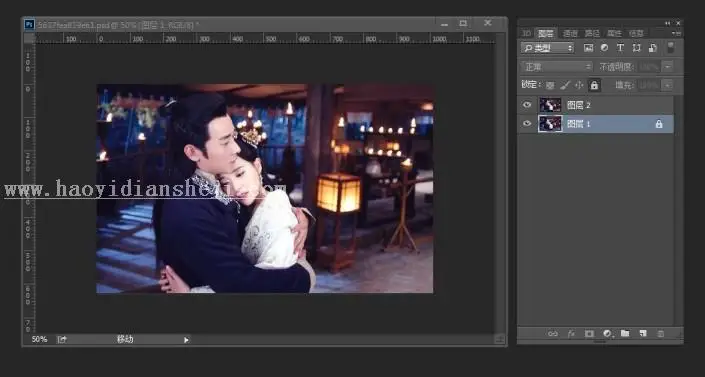Hide 图层 1 using its eye icon
Image resolution: width=705 pixels, height=377 pixels.
click(527, 123)
